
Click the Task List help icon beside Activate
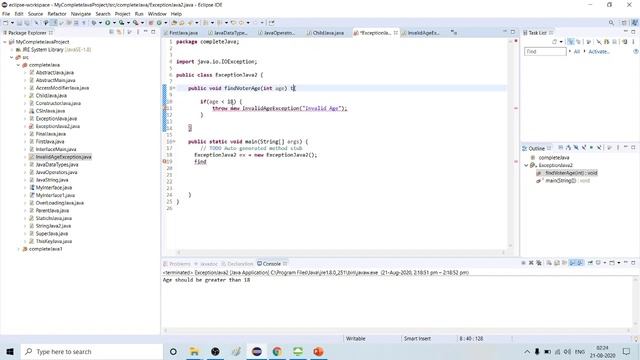pos(636,51)
